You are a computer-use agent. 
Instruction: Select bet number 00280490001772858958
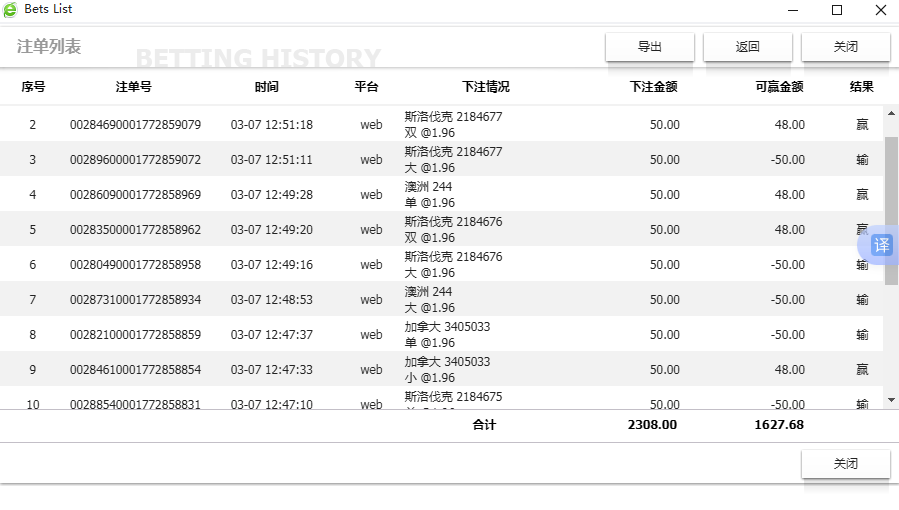coord(135,264)
